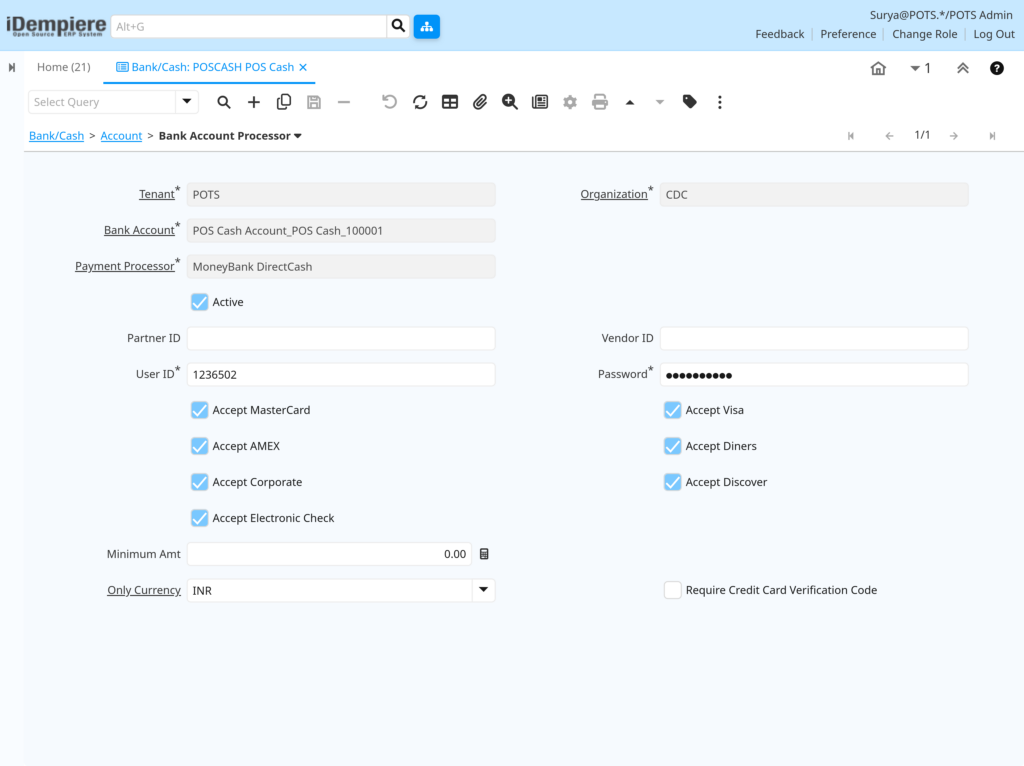Go to first record navigation button
This screenshot has height=766, width=1024.
point(850,136)
